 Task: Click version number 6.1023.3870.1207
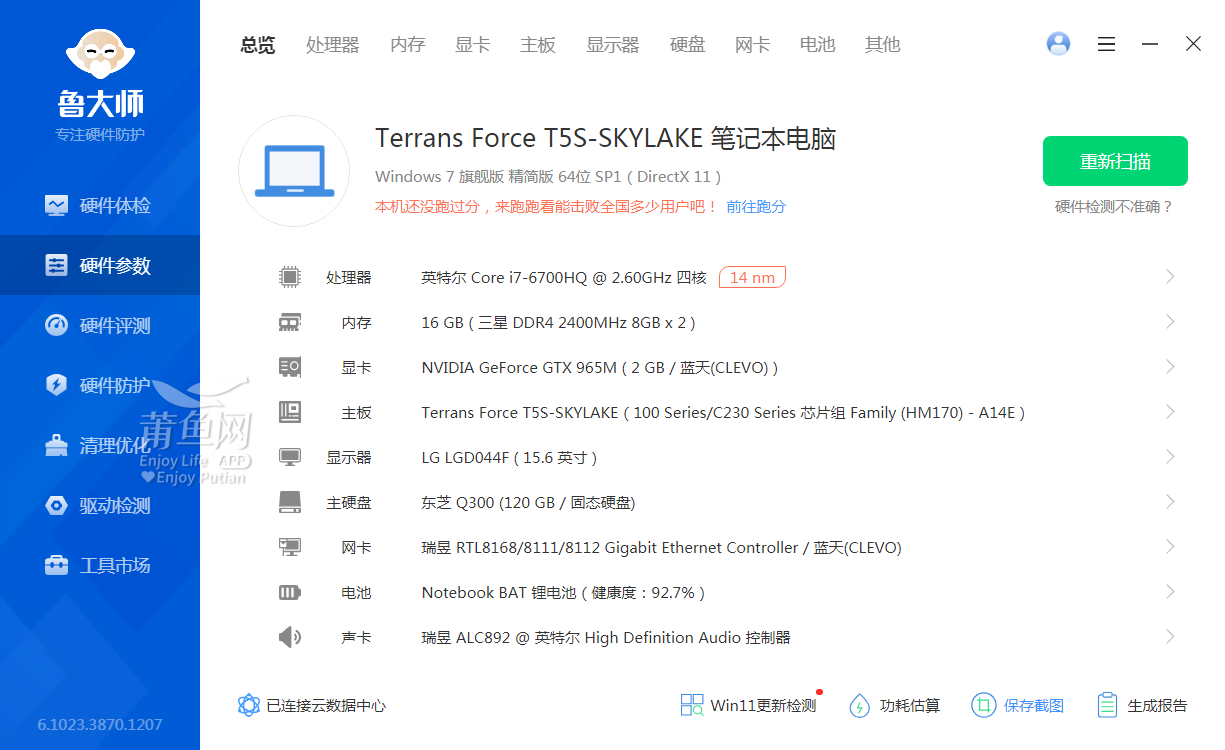click(100, 724)
